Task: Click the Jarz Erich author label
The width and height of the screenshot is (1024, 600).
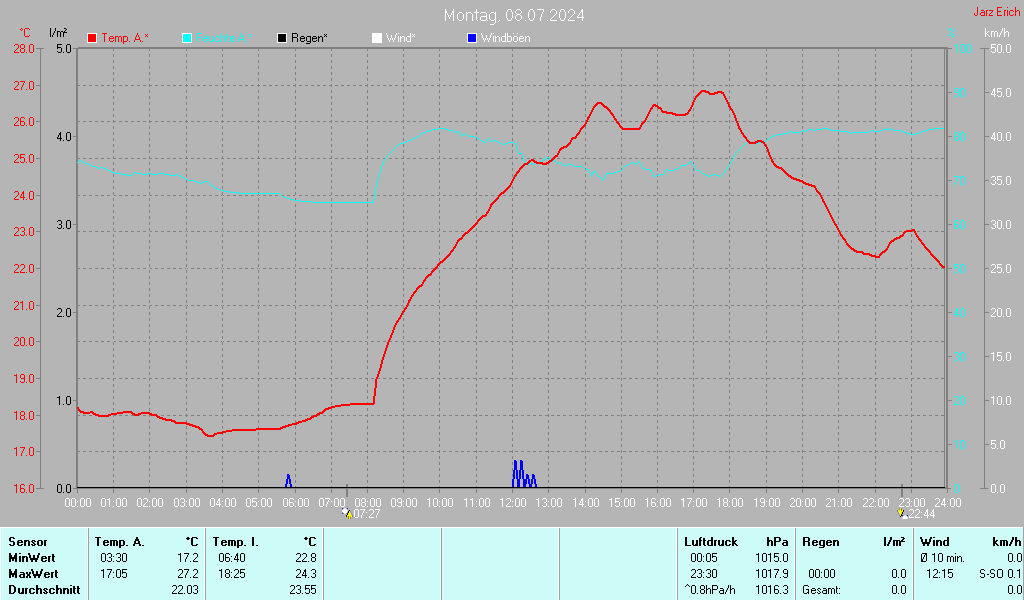Action: 996,12
